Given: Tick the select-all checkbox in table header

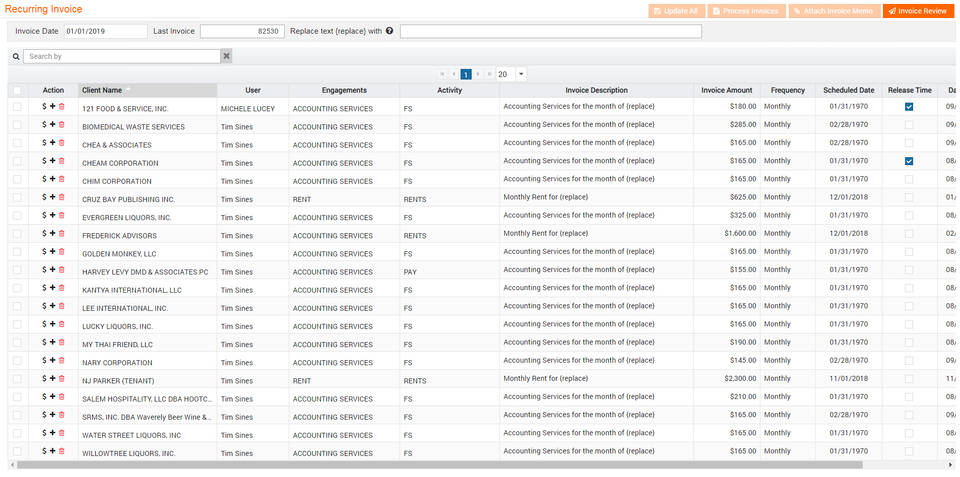Looking at the screenshot, I should tap(17, 91).
